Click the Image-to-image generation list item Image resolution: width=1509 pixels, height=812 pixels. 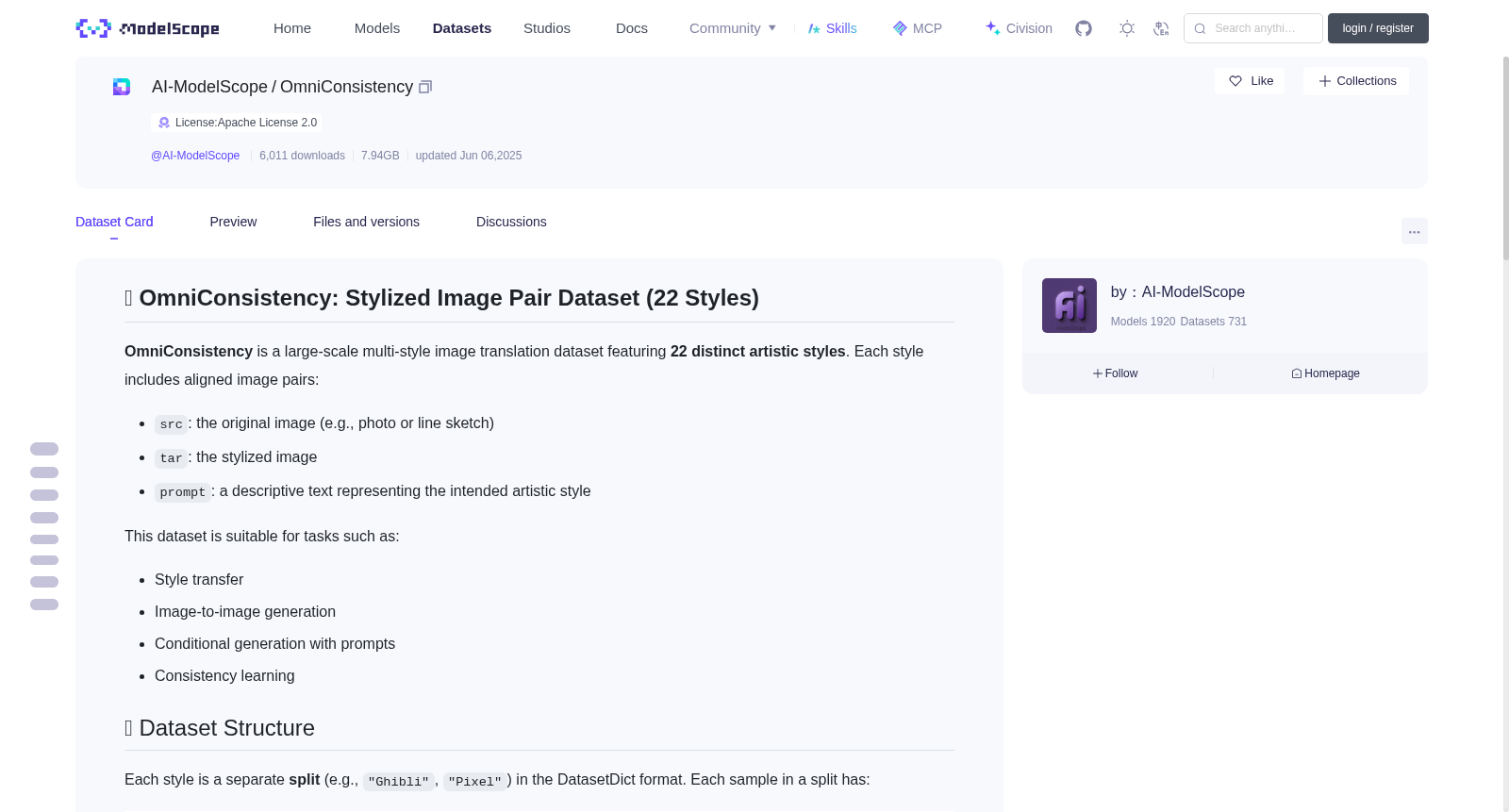[245, 612]
